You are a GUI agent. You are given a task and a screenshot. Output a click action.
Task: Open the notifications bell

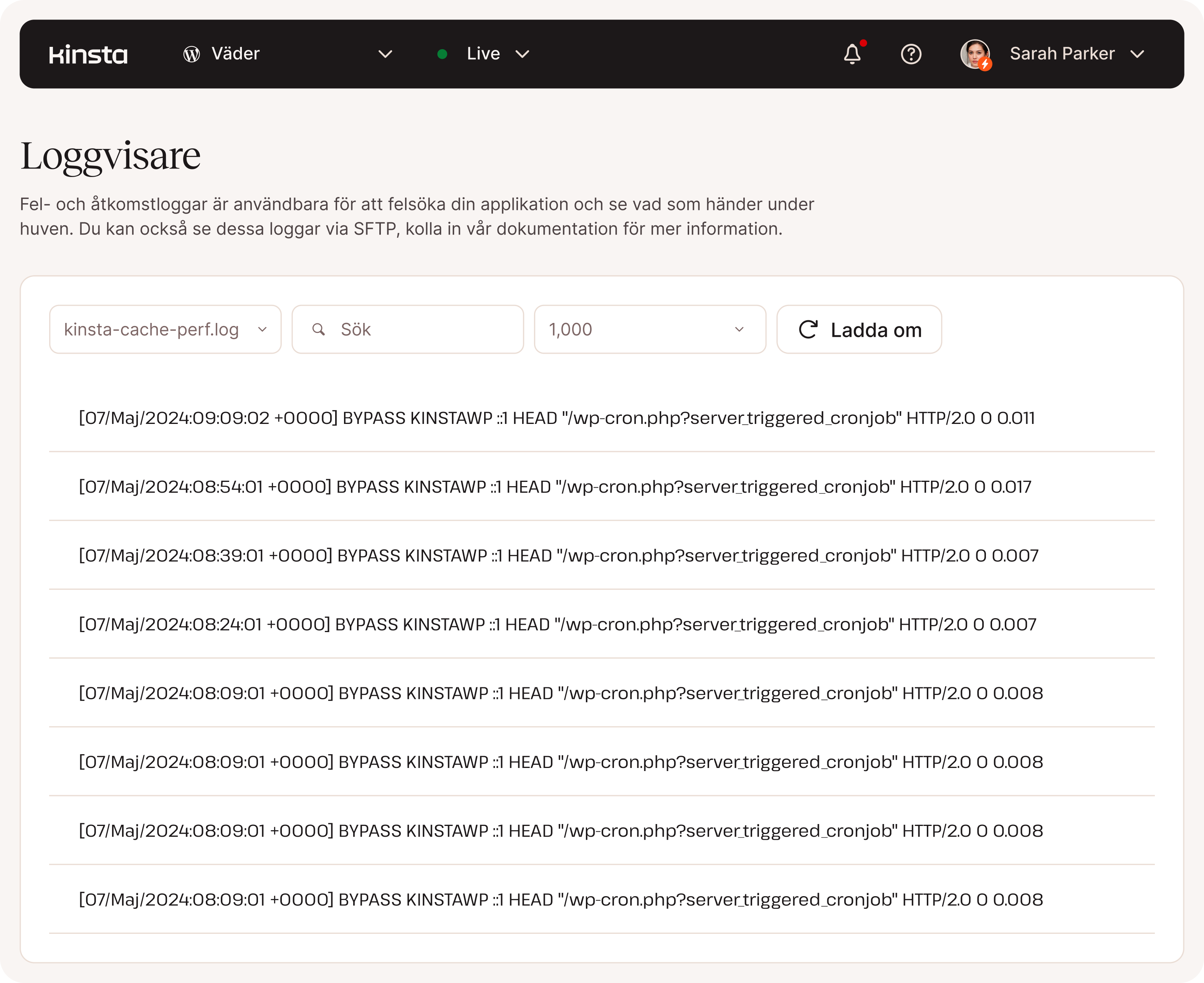click(x=852, y=55)
